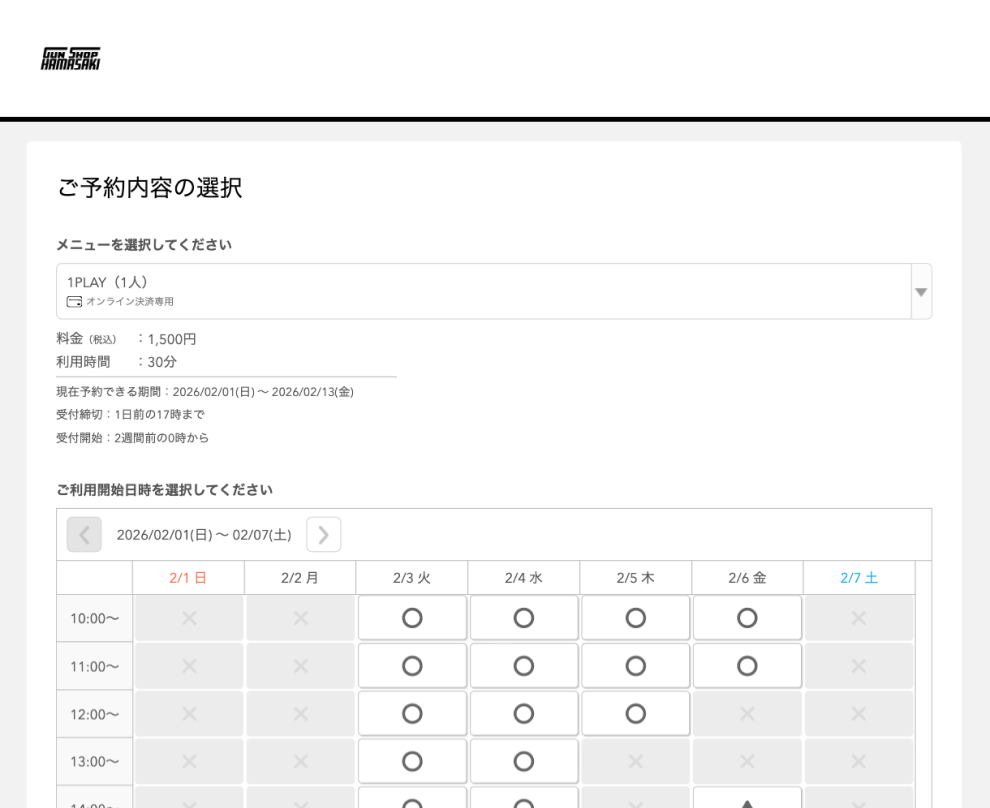The width and height of the screenshot is (990, 808).
Task: Click the 2/7 土 column header
Action: [858, 577]
